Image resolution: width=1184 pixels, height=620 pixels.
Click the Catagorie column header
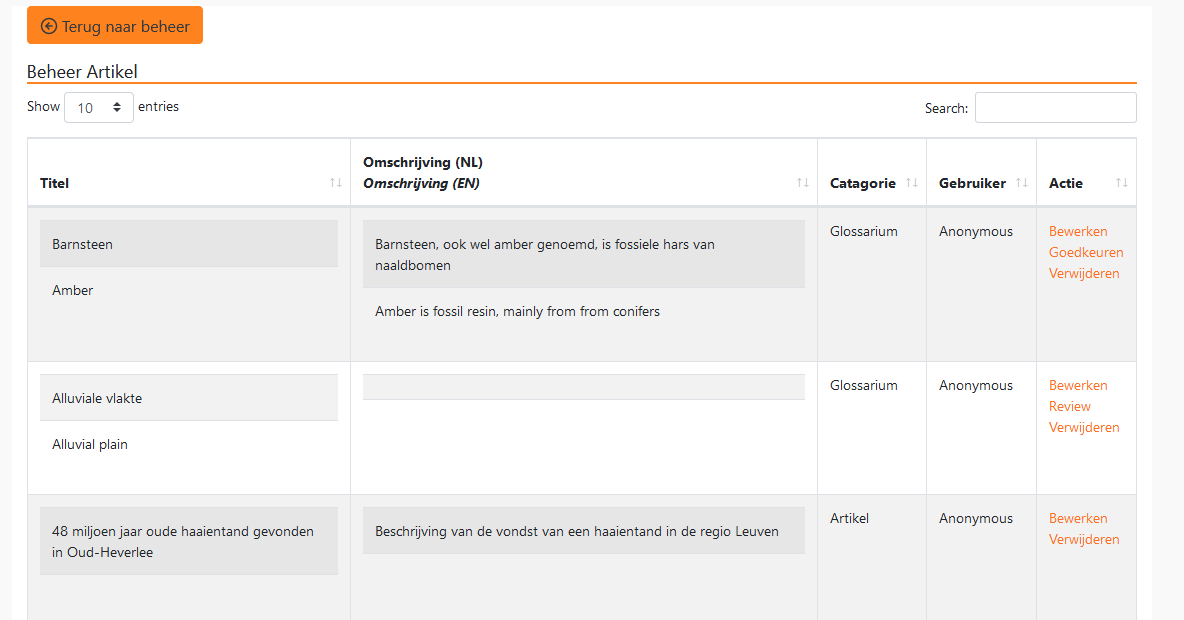[x=862, y=183]
